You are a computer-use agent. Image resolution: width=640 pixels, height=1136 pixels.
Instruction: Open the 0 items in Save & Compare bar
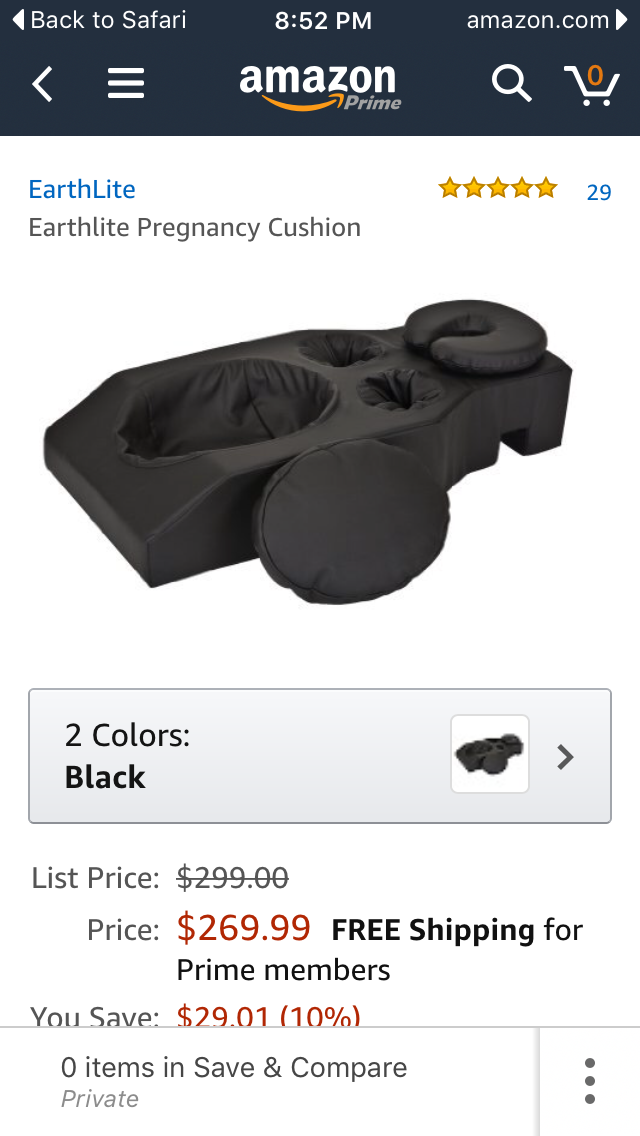tap(270, 1081)
